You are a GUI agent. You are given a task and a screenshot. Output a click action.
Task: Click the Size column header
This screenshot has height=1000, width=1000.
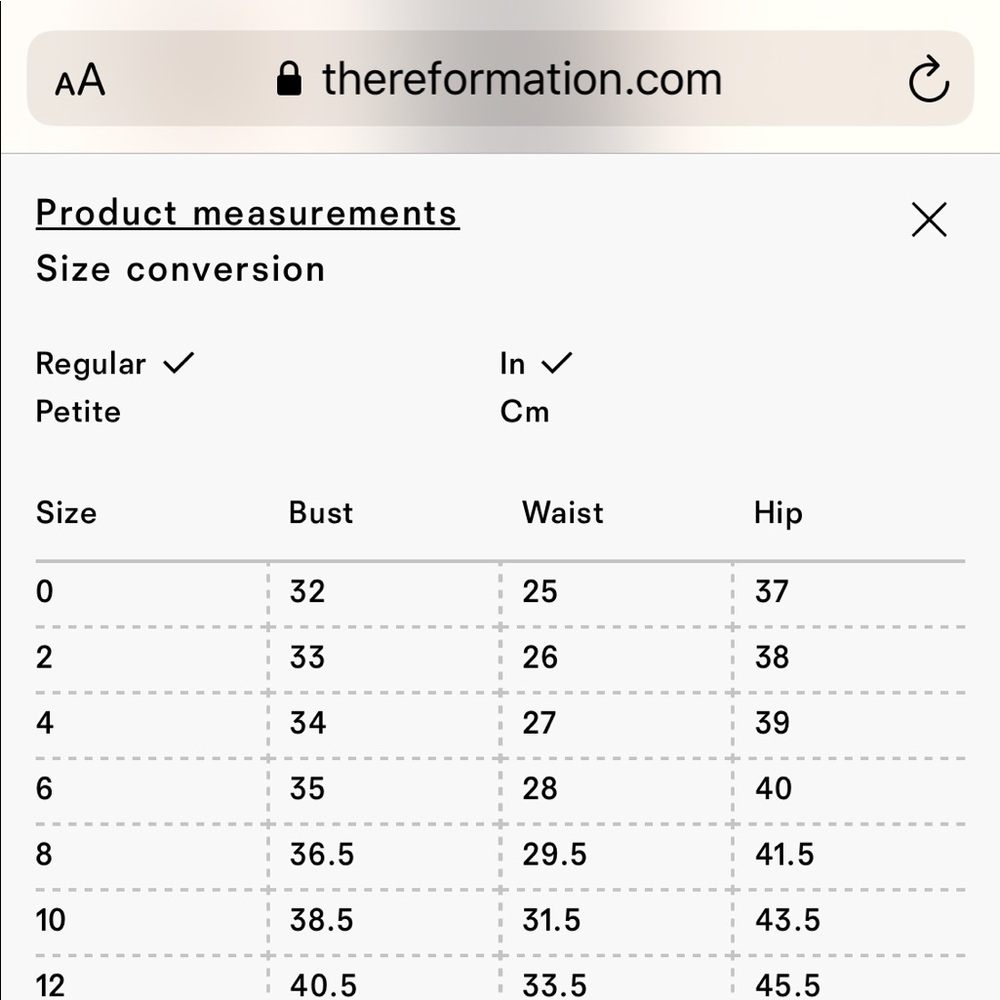[67, 513]
